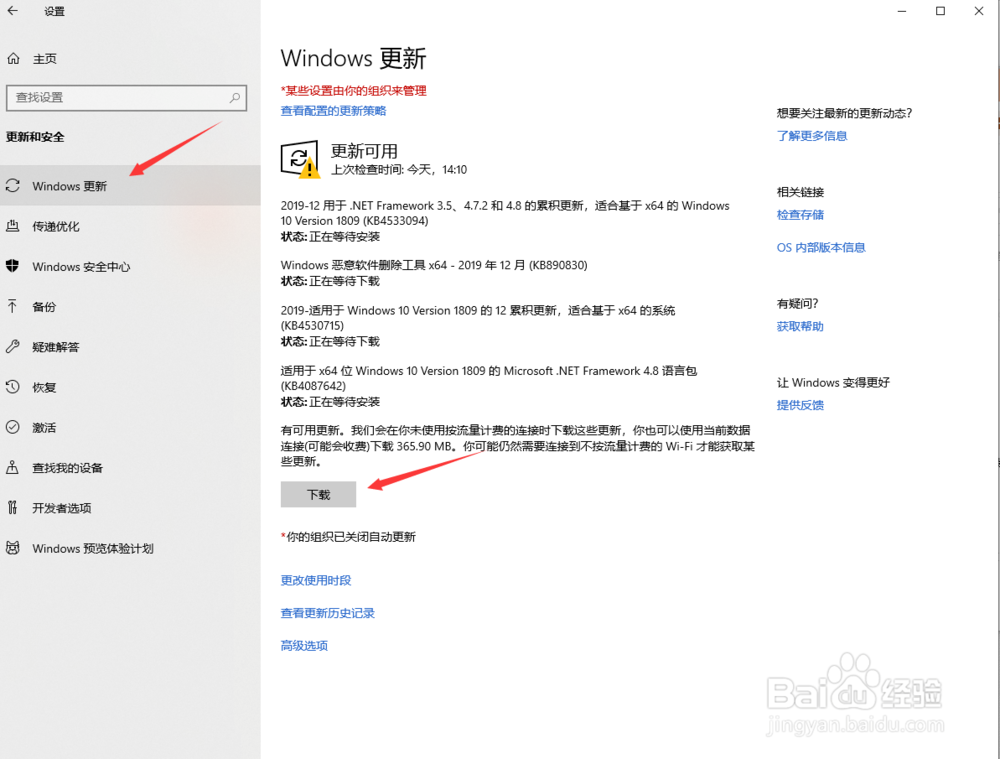The height and width of the screenshot is (759, 1000).
Task: Click inside the 查找设置 search box
Action: coord(120,97)
